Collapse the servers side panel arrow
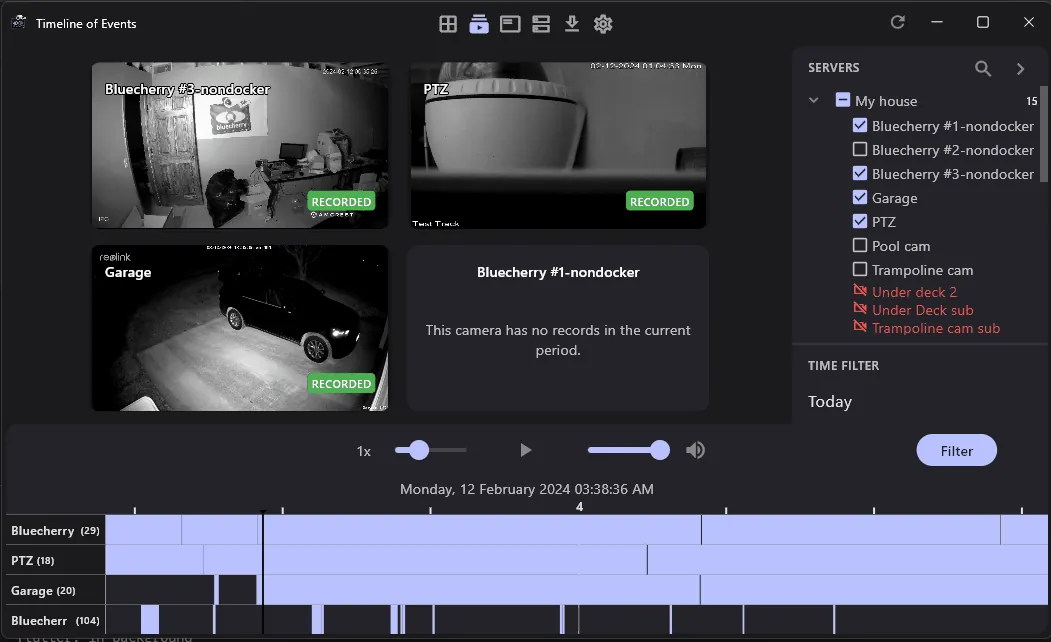The width and height of the screenshot is (1051, 642). tap(1020, 68)
